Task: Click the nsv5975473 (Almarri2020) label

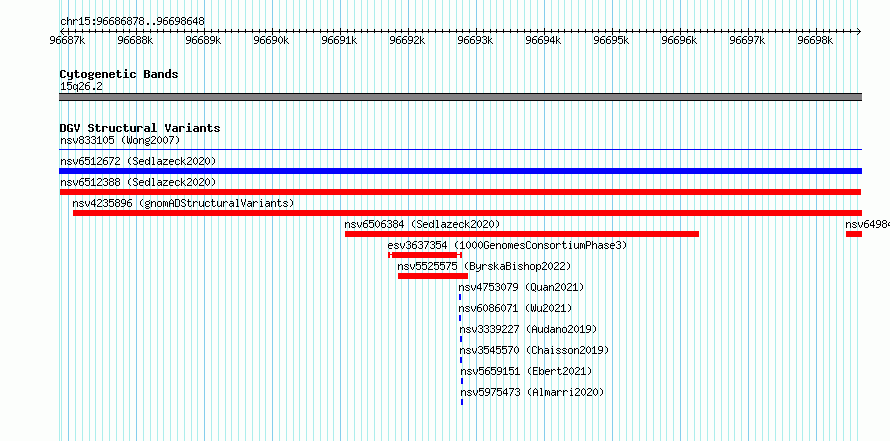Action: click(x=532, y=392)
